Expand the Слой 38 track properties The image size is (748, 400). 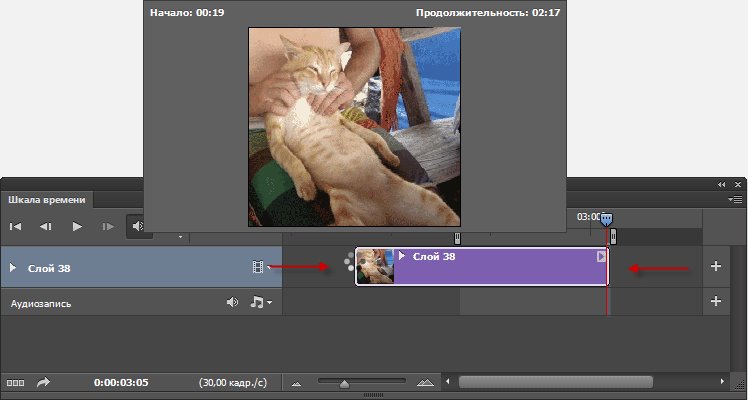13,267
